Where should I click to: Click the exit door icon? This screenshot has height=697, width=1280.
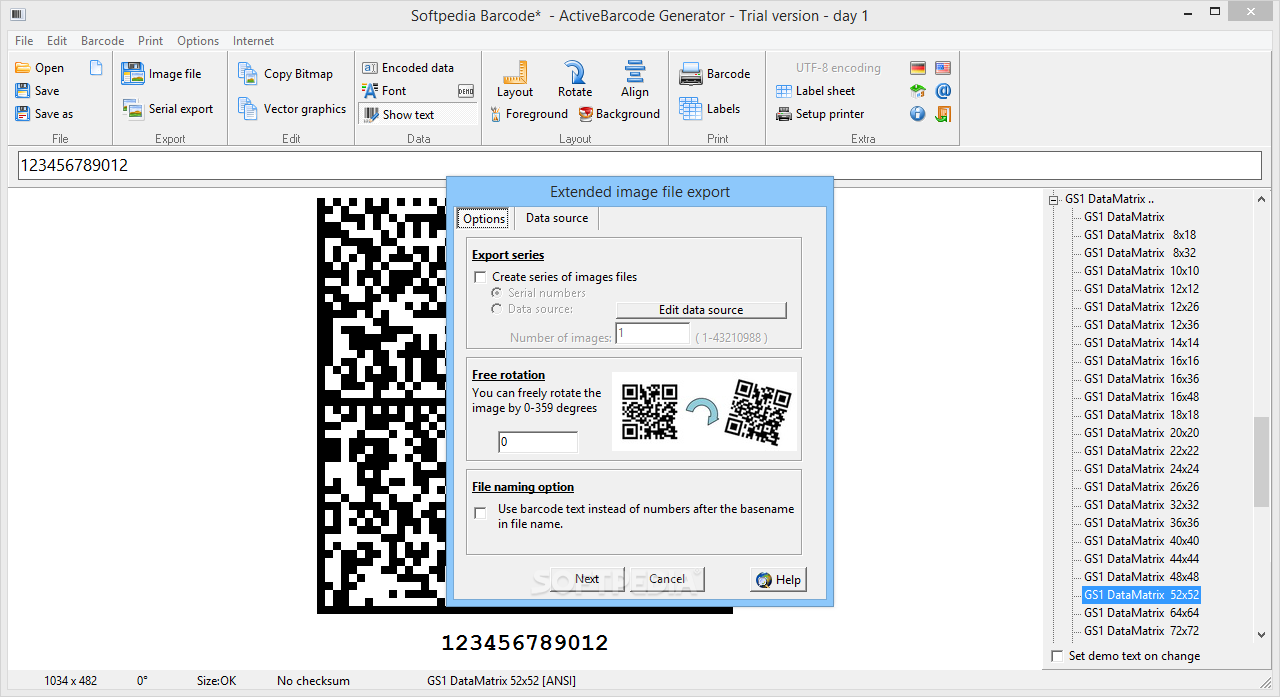pos(943,114)
